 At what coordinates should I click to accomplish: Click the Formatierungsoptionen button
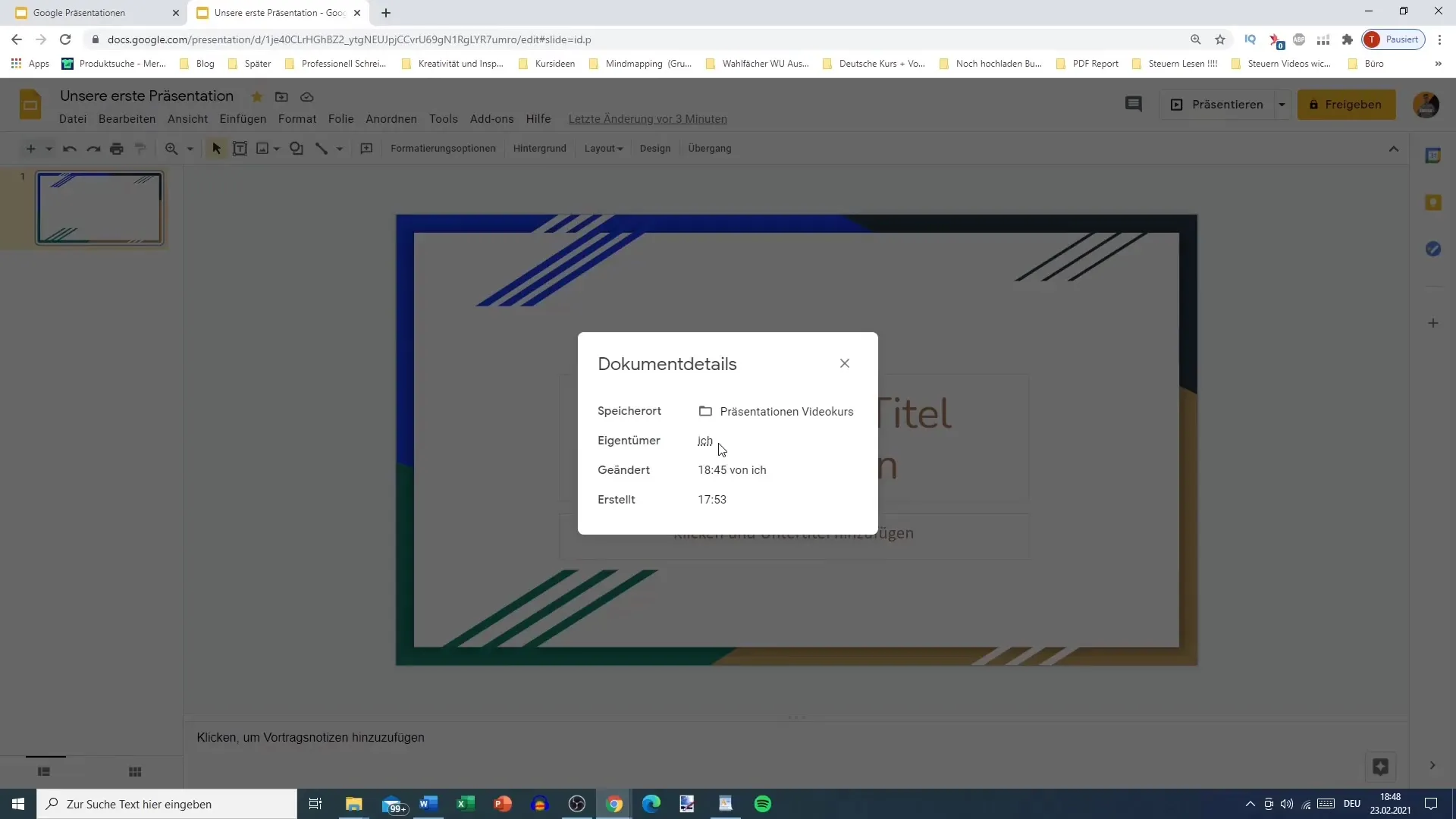click(443, 149)
